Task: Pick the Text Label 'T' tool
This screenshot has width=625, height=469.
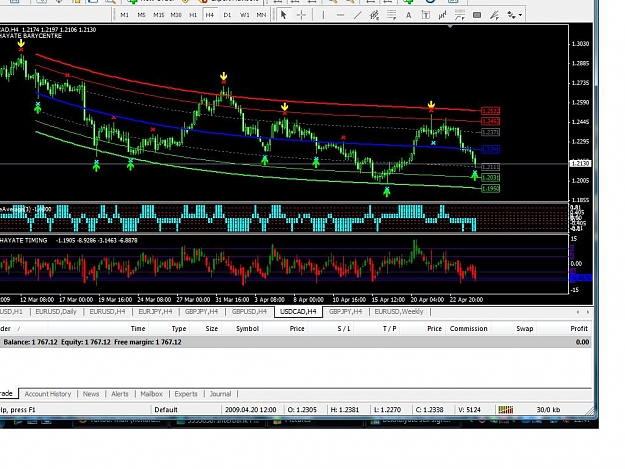Action: (426, 15)
